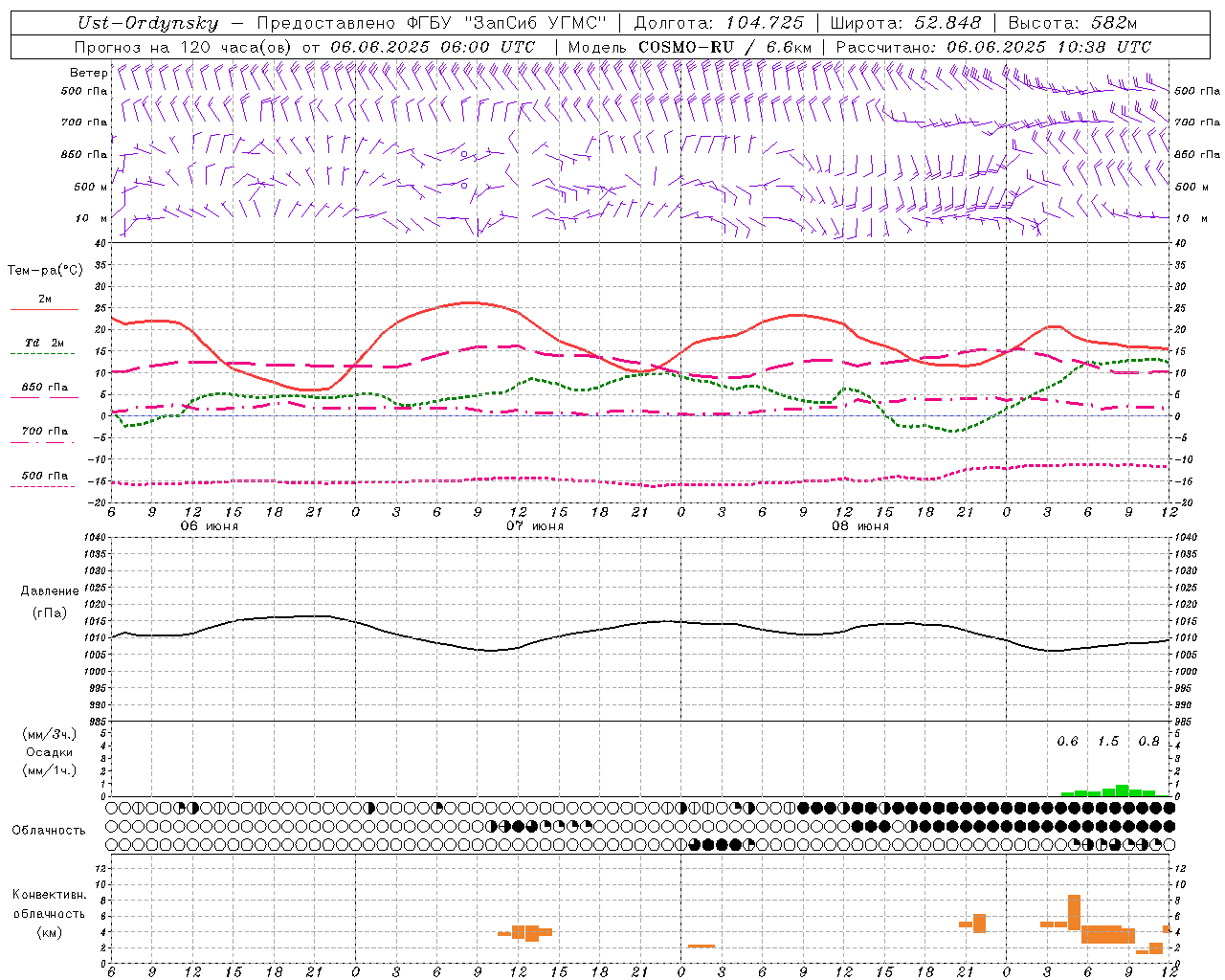The image size is (1225, 980).
Task: Click the tallest orange convective cloud bar
Action: pyautogui.click(x=1074, y=912)
